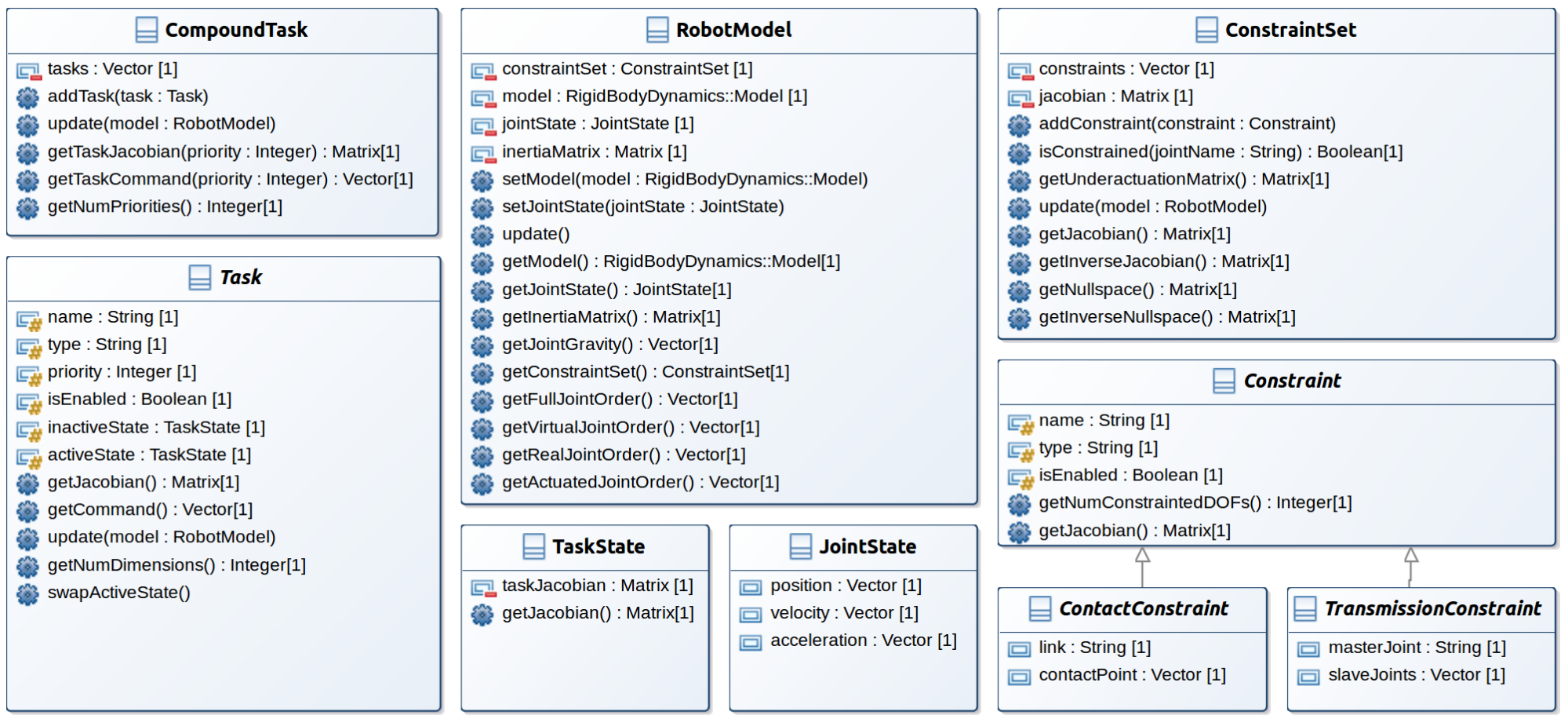
Task: Click the gear icon for addTask operation
Action: coord(27,97)
